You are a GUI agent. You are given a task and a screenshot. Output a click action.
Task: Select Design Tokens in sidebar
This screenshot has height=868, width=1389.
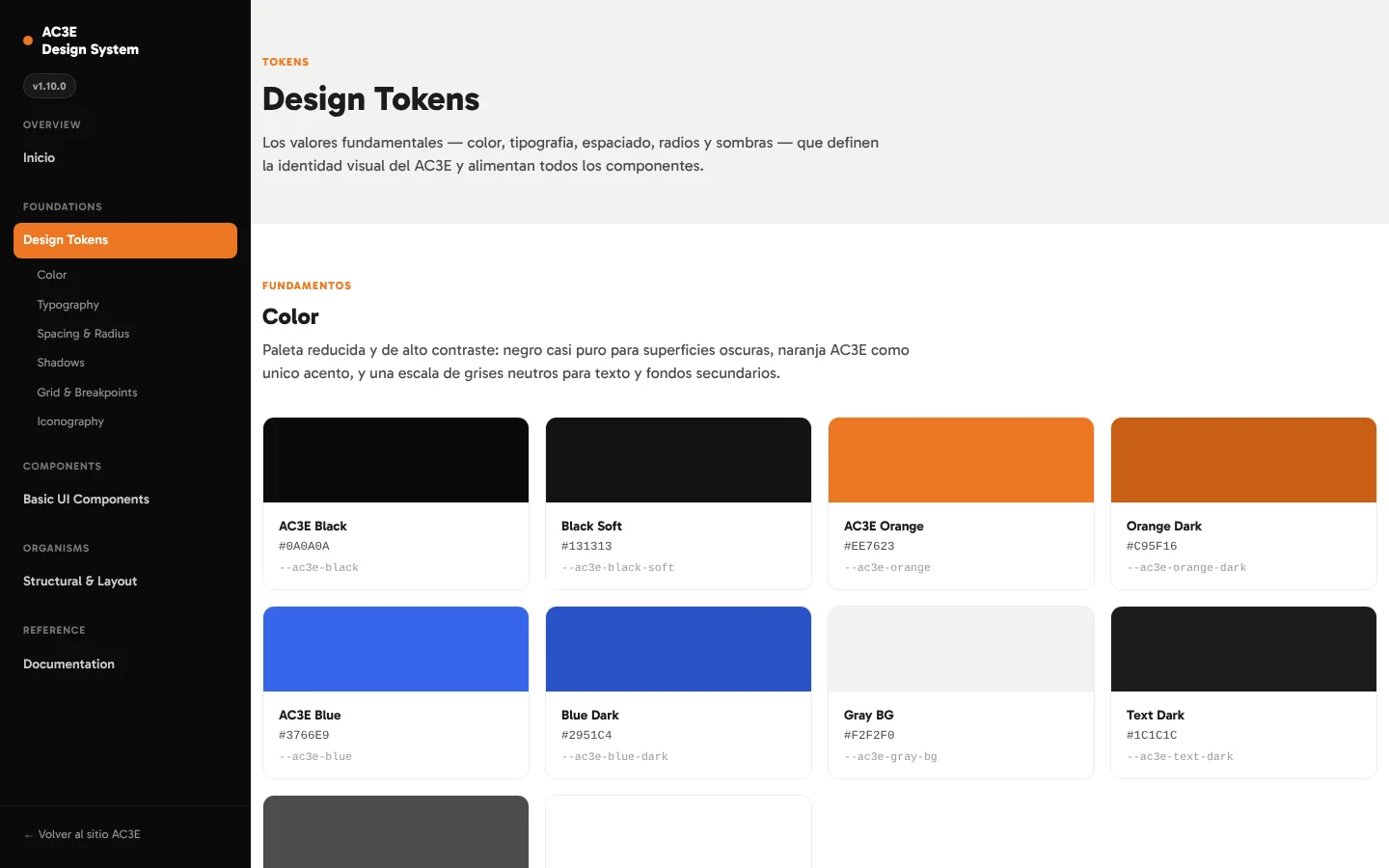pyautogui.click(x=125, y=240)
